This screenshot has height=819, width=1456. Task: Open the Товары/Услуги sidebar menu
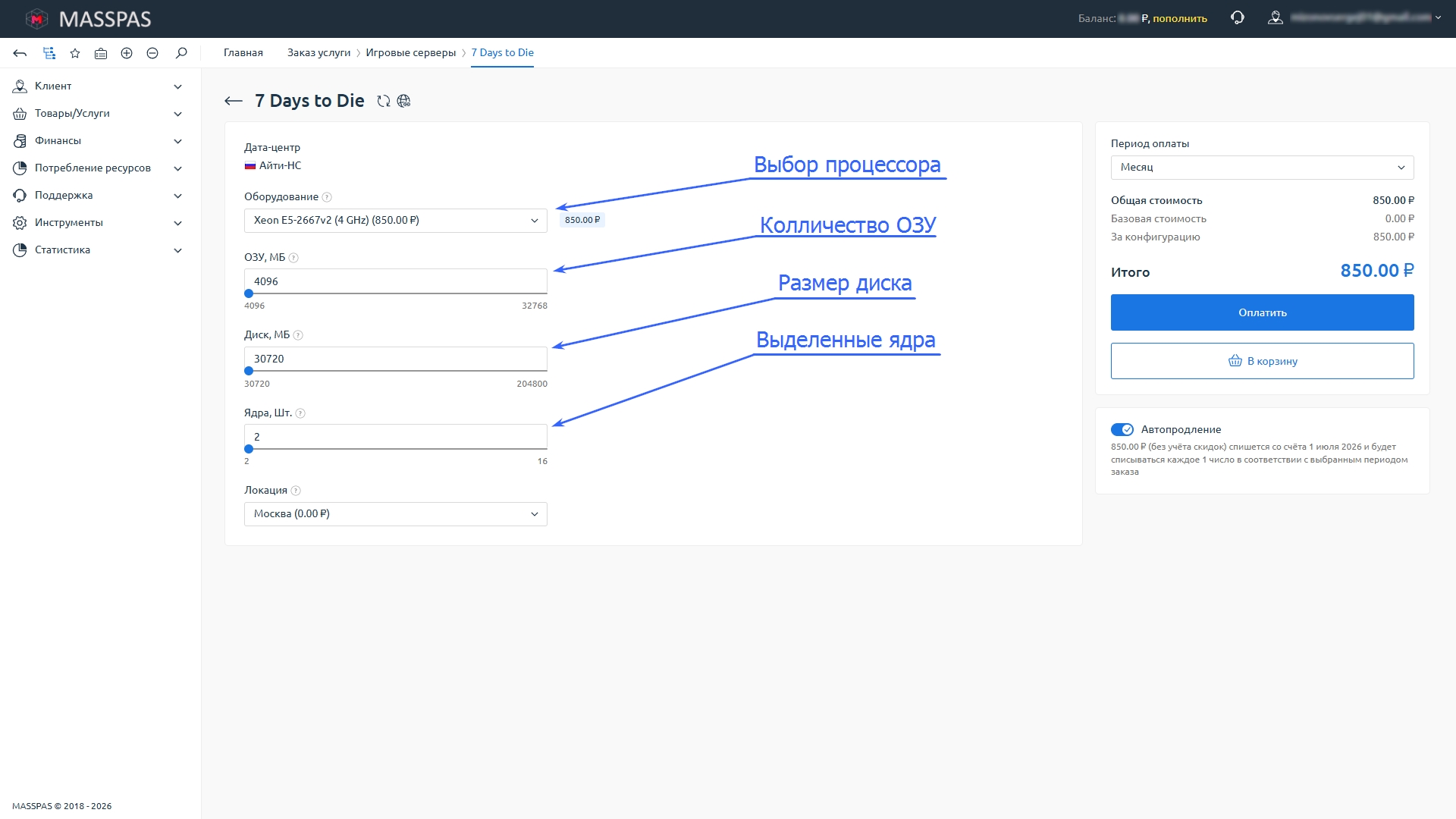[x=99, y=114]
